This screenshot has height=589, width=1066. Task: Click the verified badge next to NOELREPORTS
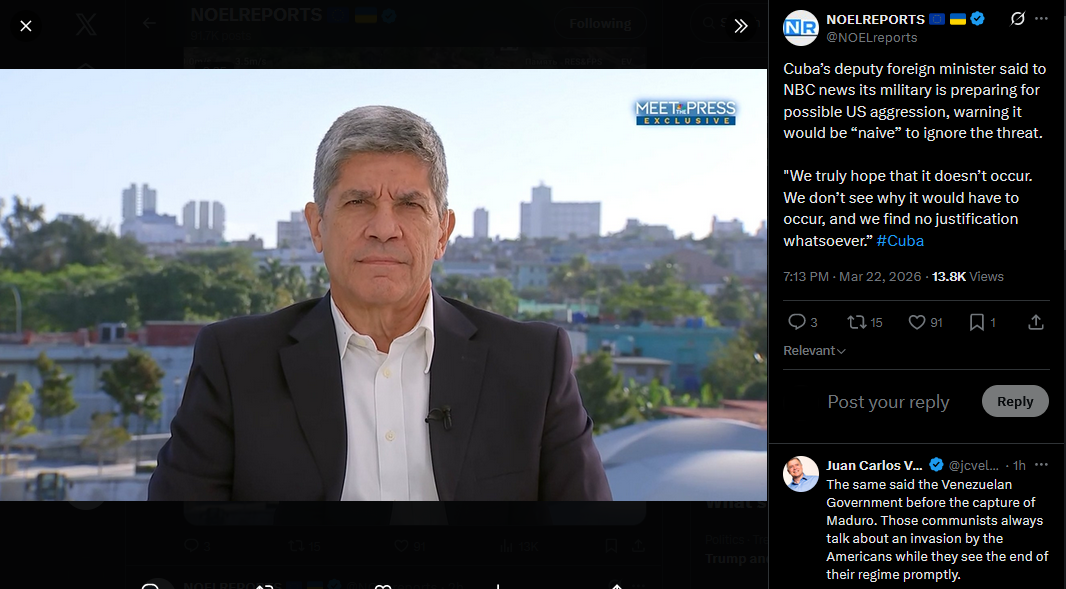pos(978,19)
